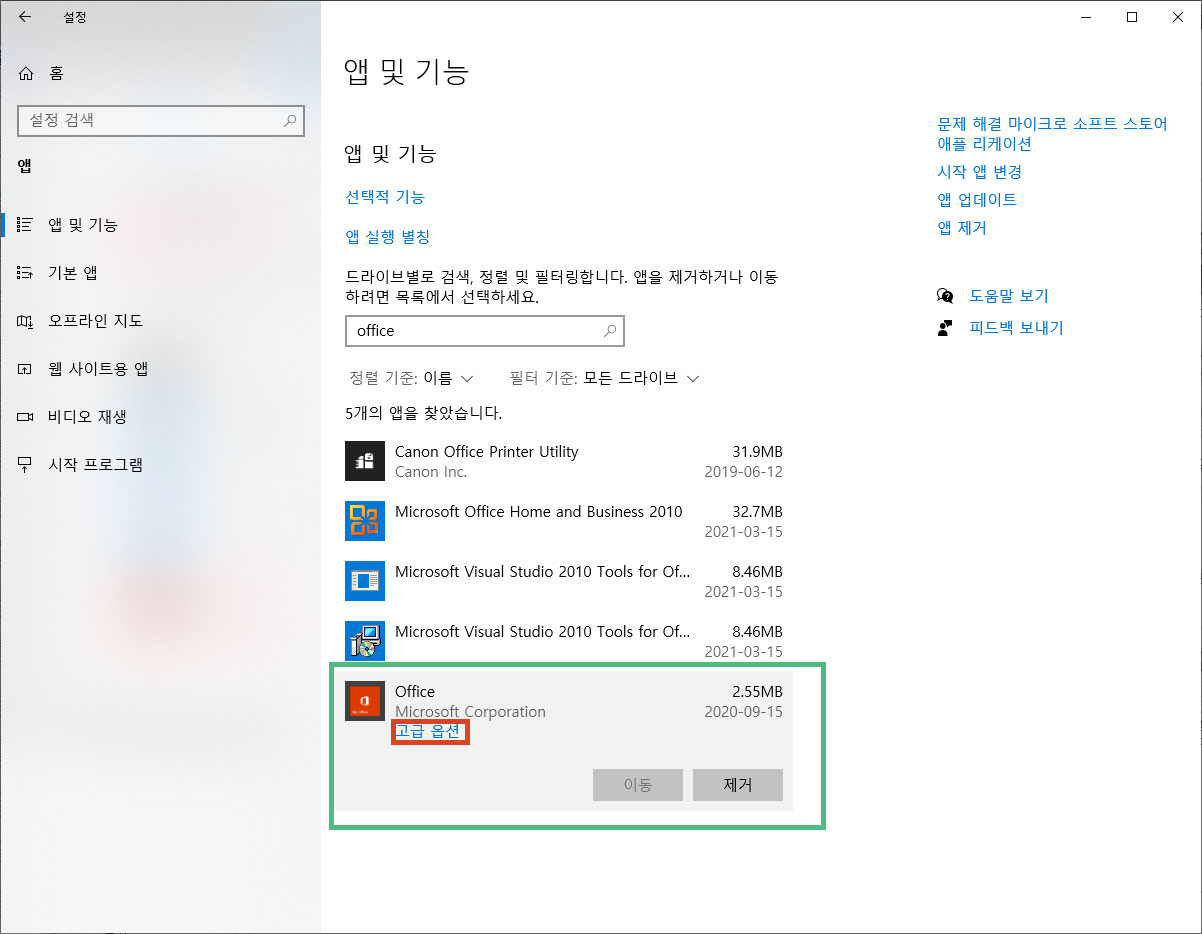This screenshot has height=934, width=1202.
Task: Click the Office app name text
Action: [415, 692]
